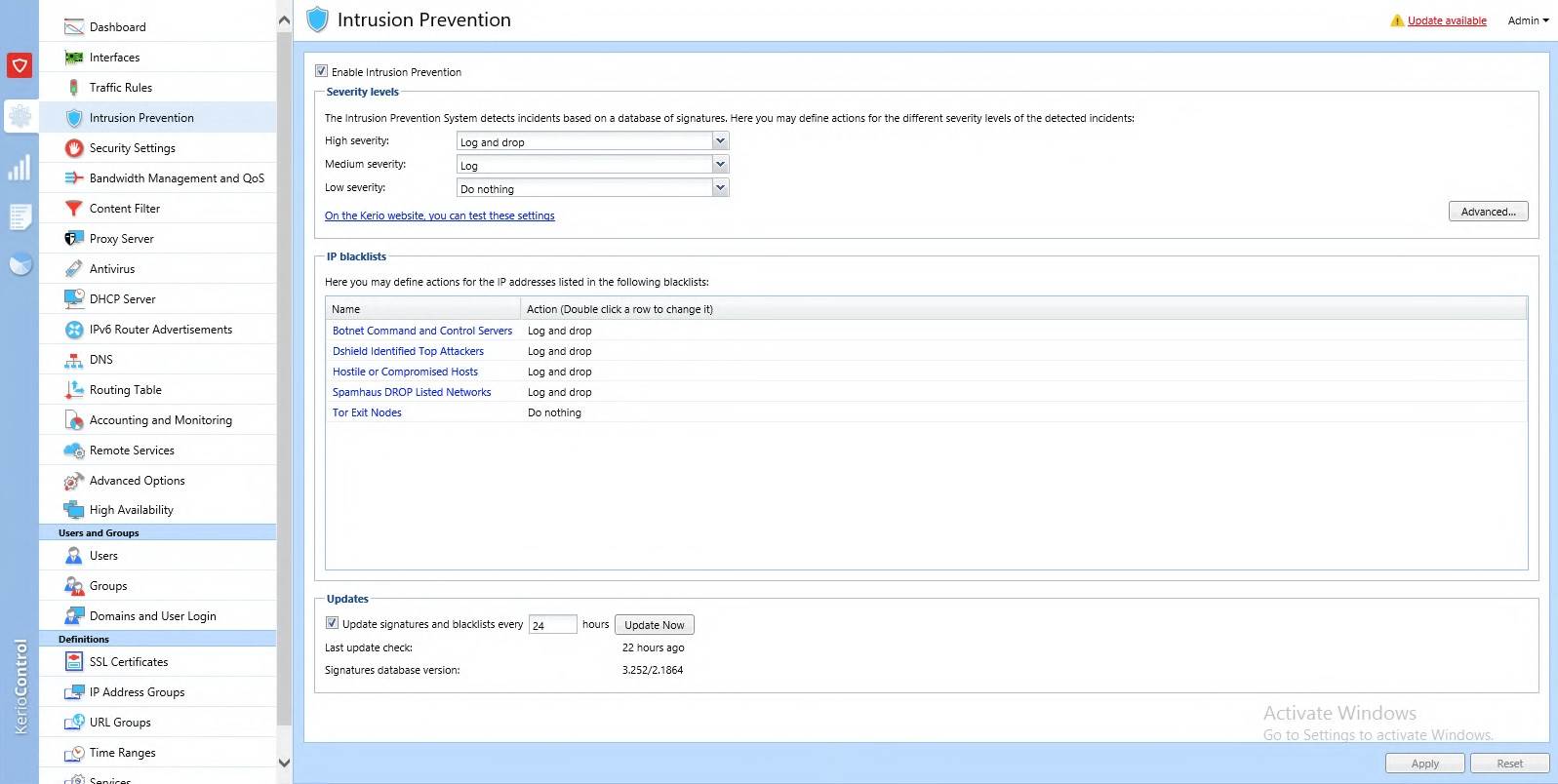Open the Kerio website test settings link
This screenshot has width=1558, height=784.
click(439, 216)
